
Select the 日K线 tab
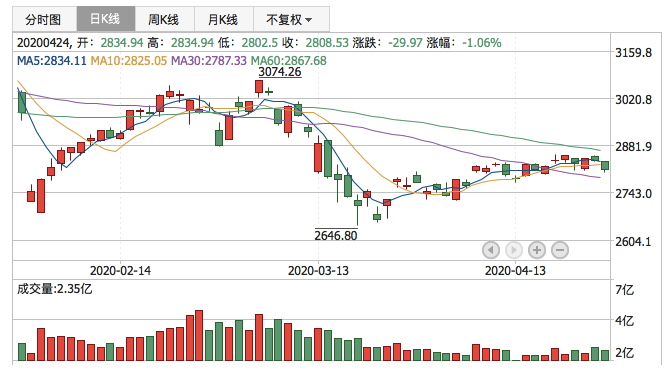106,19
